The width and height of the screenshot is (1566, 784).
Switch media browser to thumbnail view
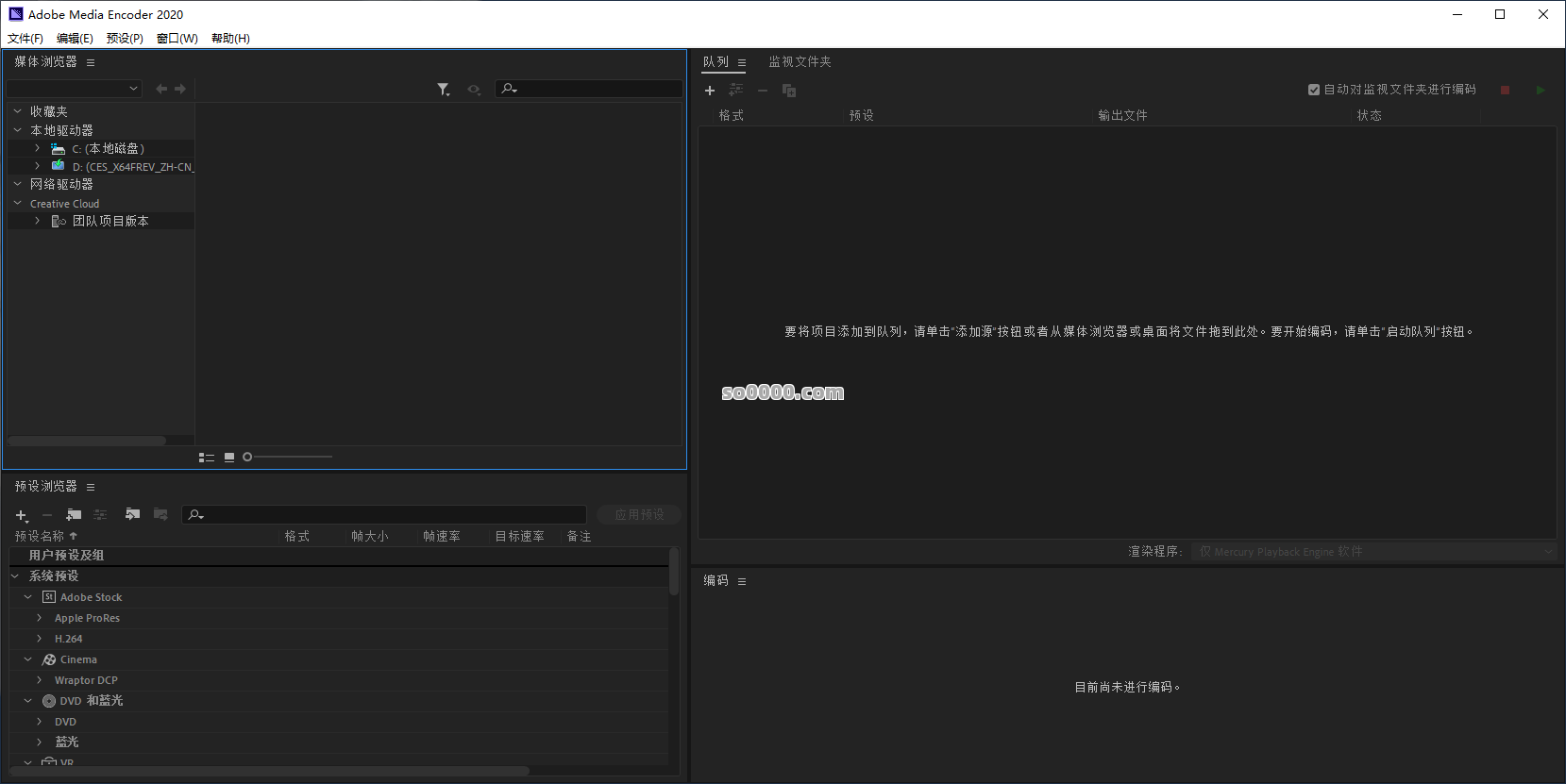click(229, 458)
